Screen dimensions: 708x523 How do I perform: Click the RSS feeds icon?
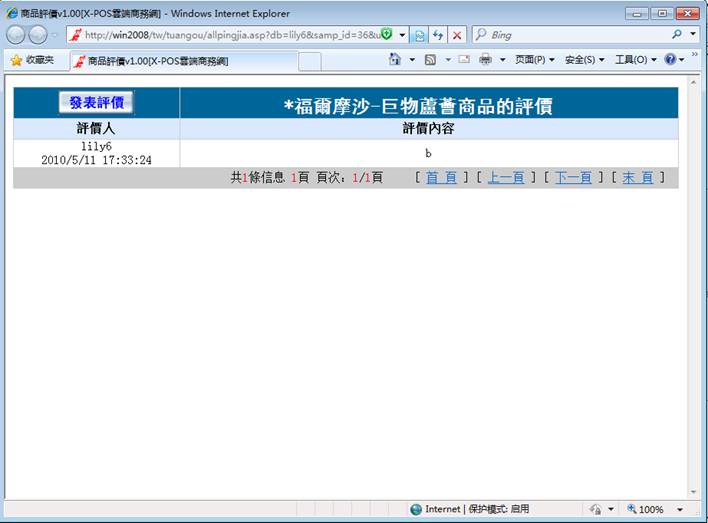coord(430,60)
